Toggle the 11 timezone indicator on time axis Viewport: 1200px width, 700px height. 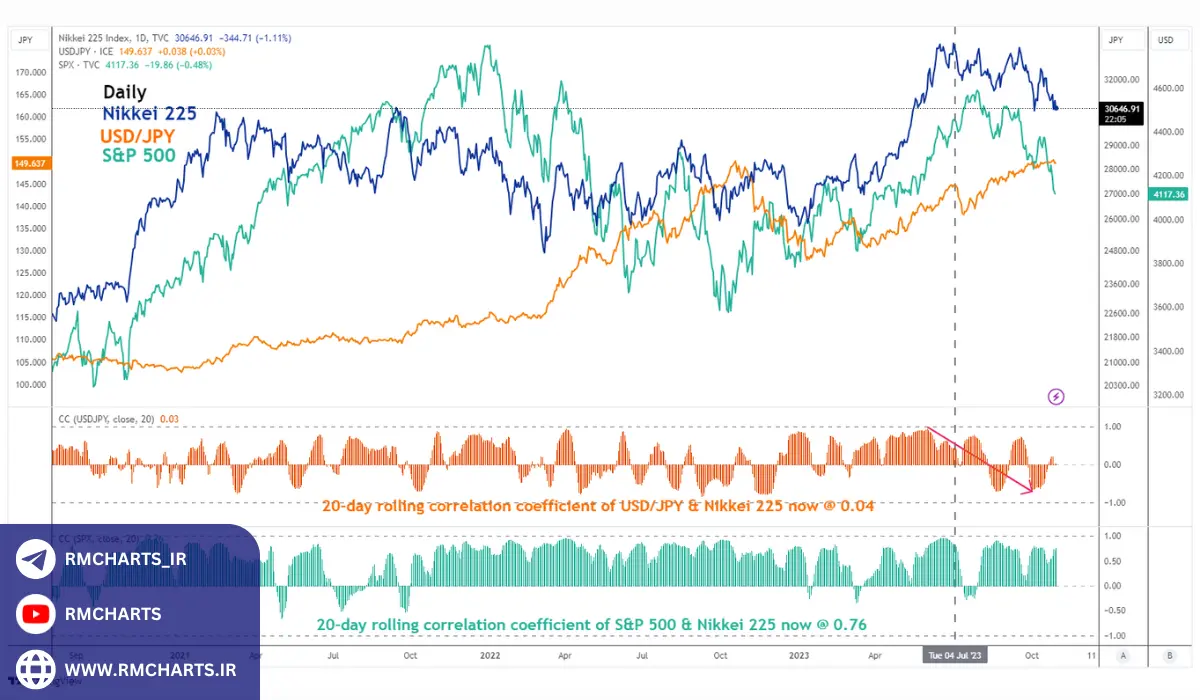(x=1091, y=656)
